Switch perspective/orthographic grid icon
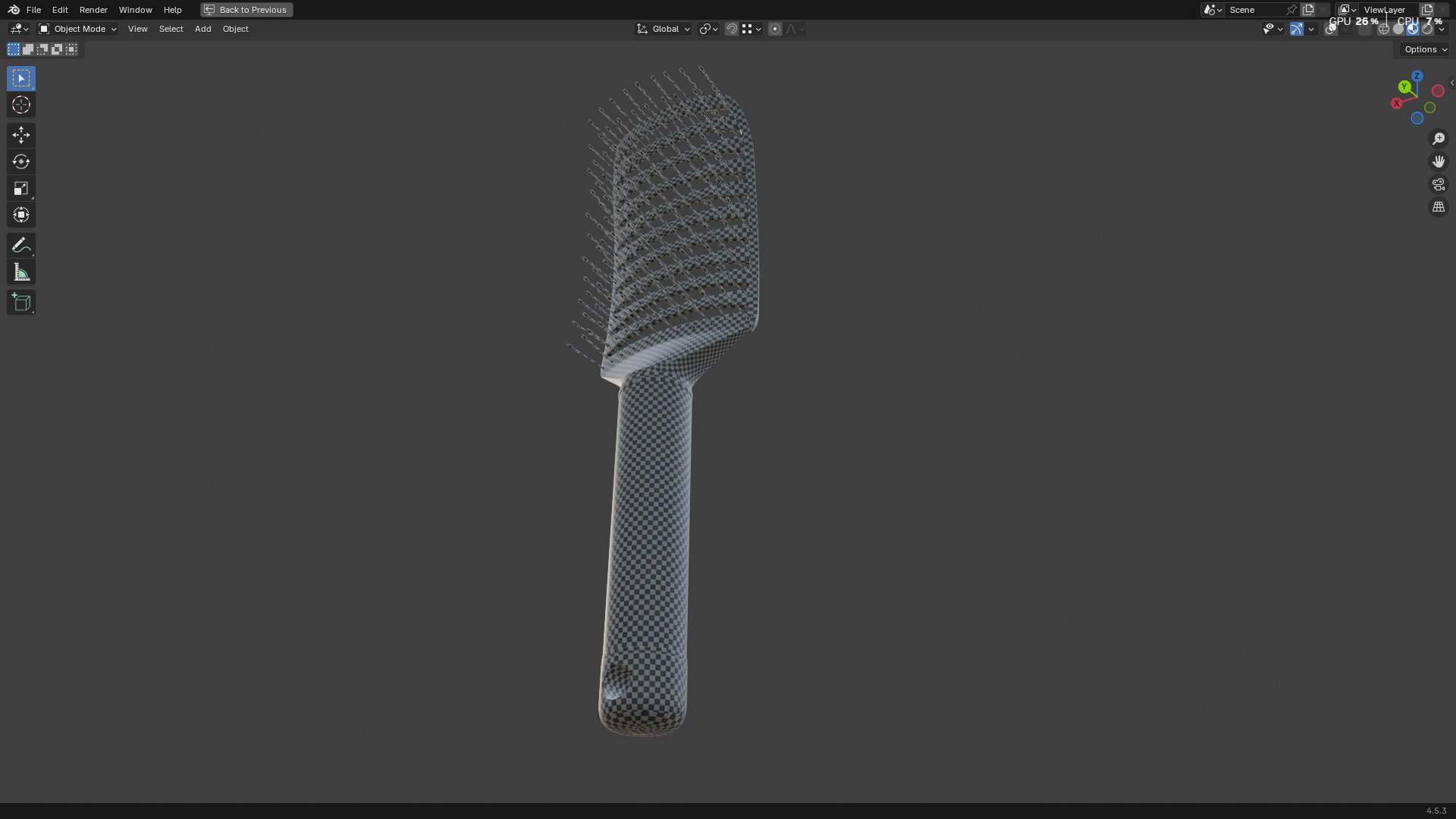 click(1439, 207)
